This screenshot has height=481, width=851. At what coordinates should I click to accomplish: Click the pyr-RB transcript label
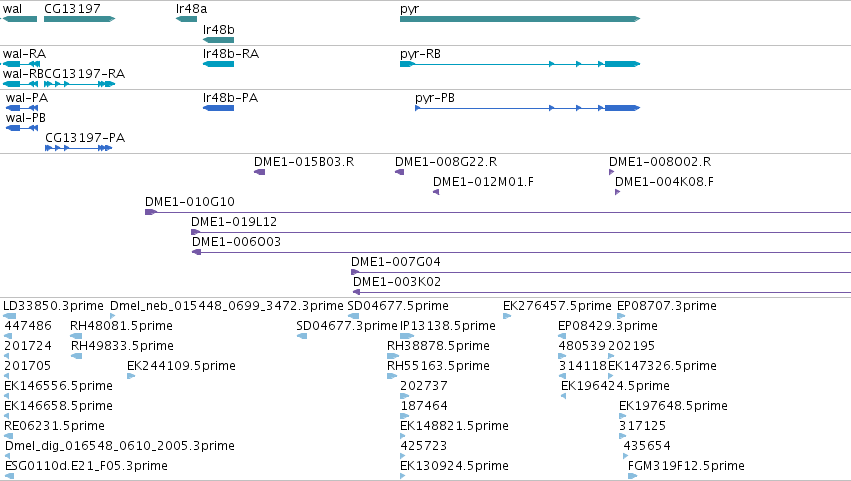420,54
